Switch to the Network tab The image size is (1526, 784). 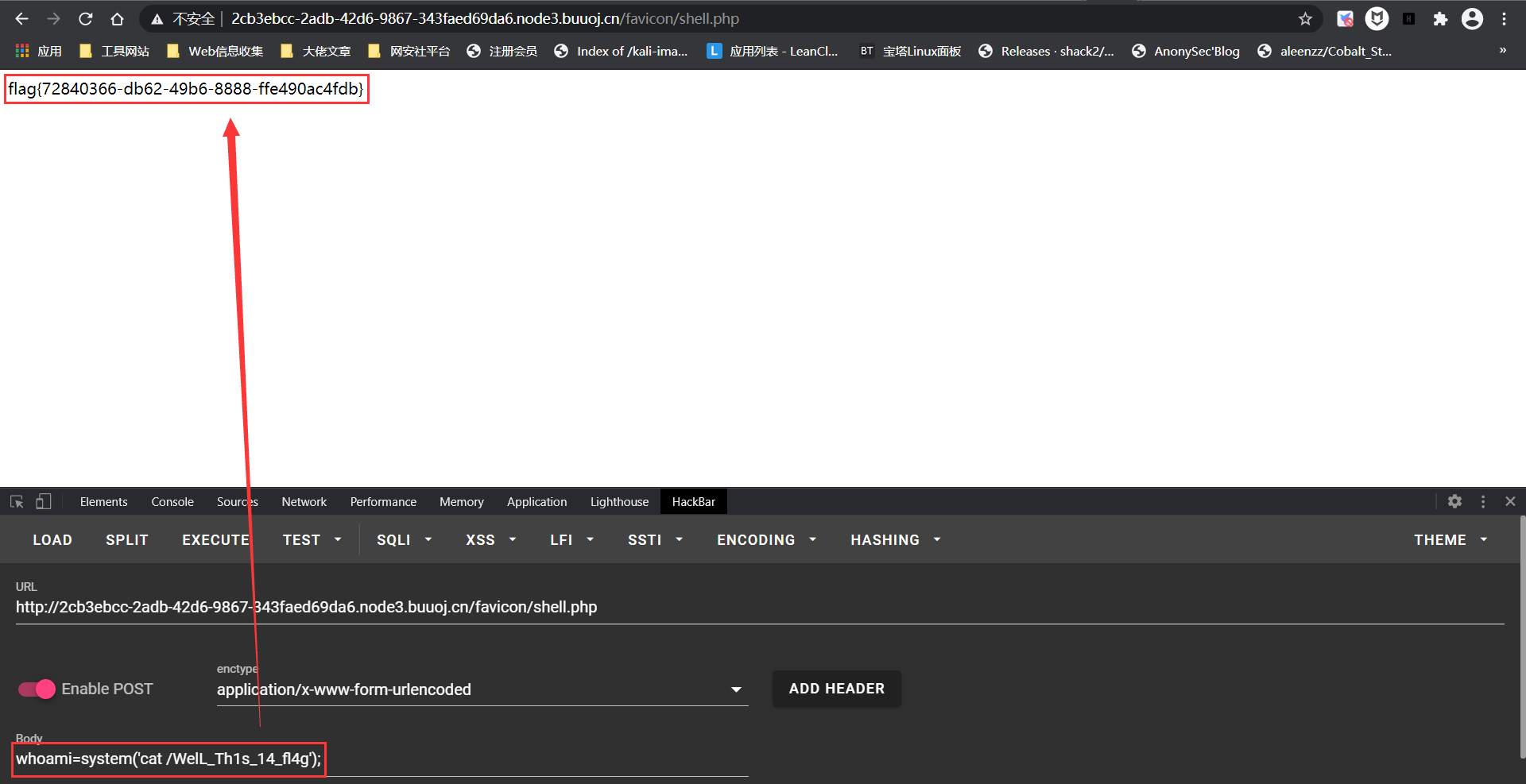(x=304, y=502)
